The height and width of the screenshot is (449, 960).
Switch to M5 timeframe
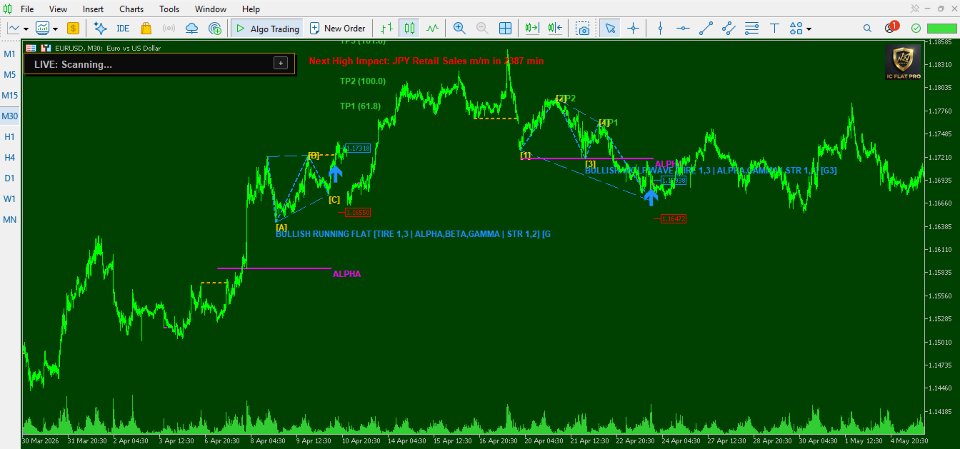coord(10,75)
